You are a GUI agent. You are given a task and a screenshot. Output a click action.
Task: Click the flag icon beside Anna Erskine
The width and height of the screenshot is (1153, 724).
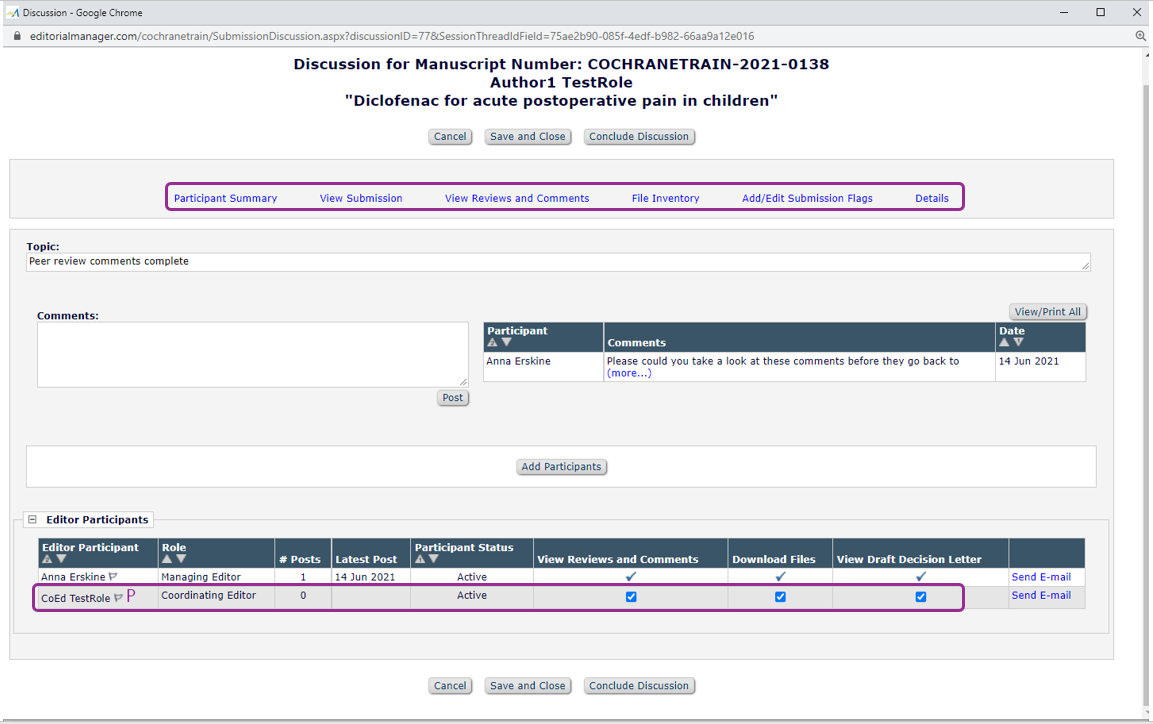pos(113,577)
